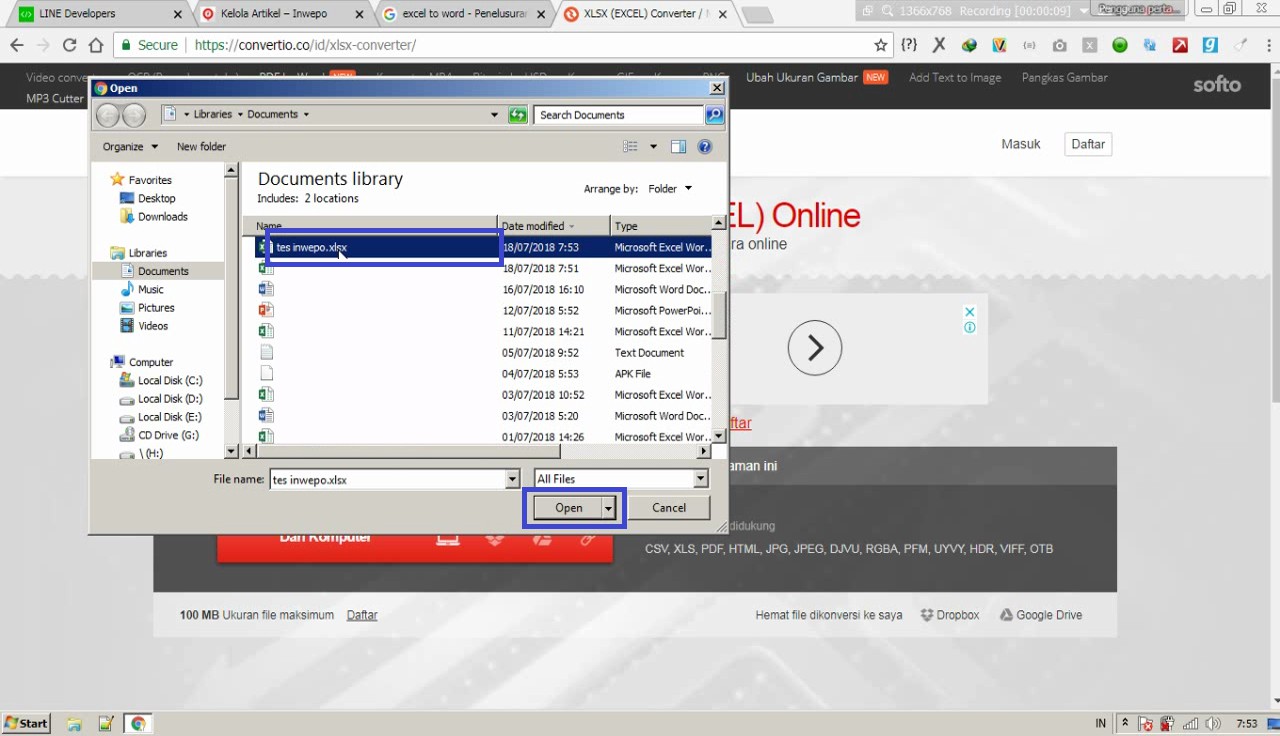Click the APK file icon dated 04/07/2018

click(266, 373)
